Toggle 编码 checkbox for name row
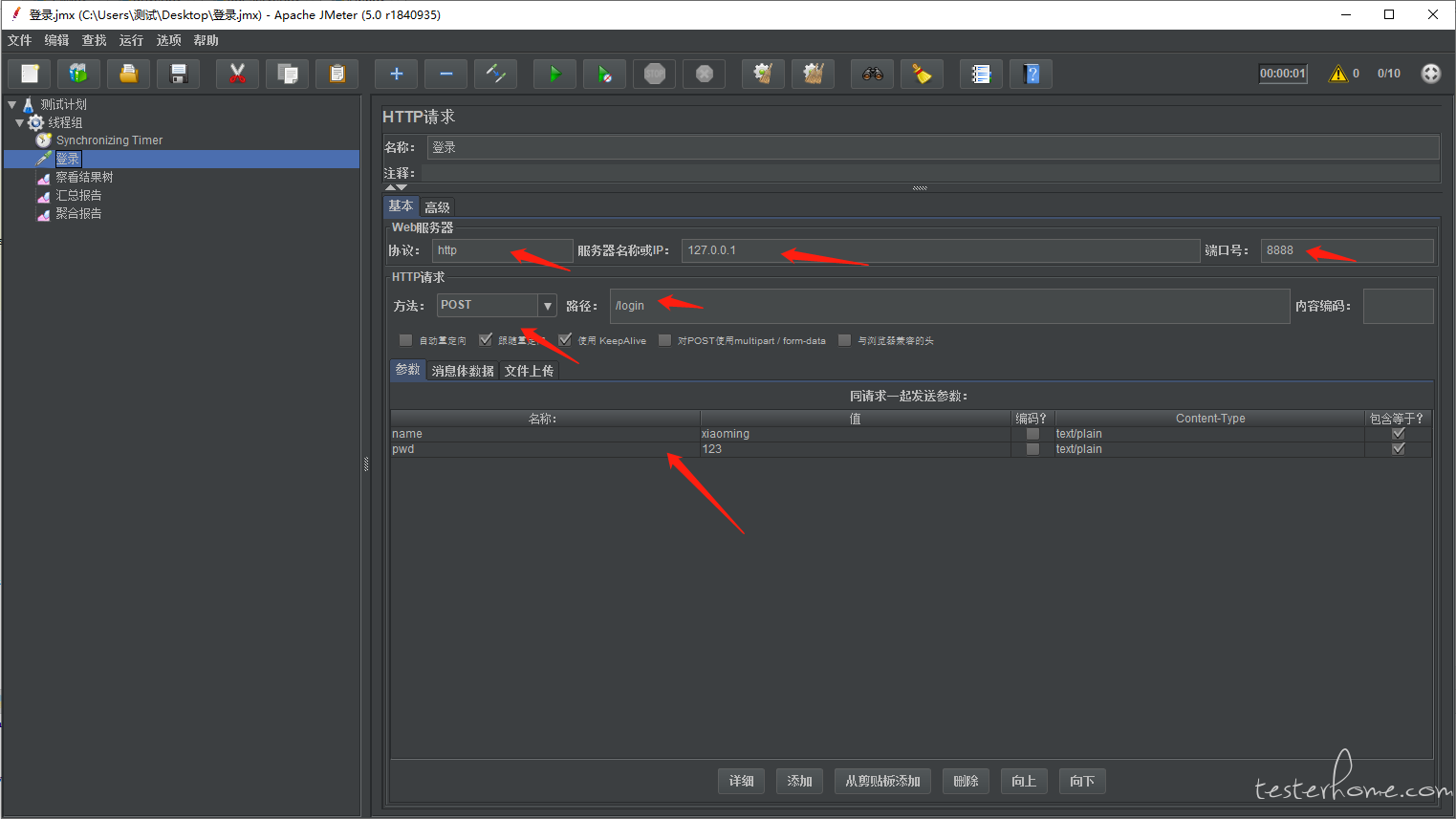 click(1032, 434)
